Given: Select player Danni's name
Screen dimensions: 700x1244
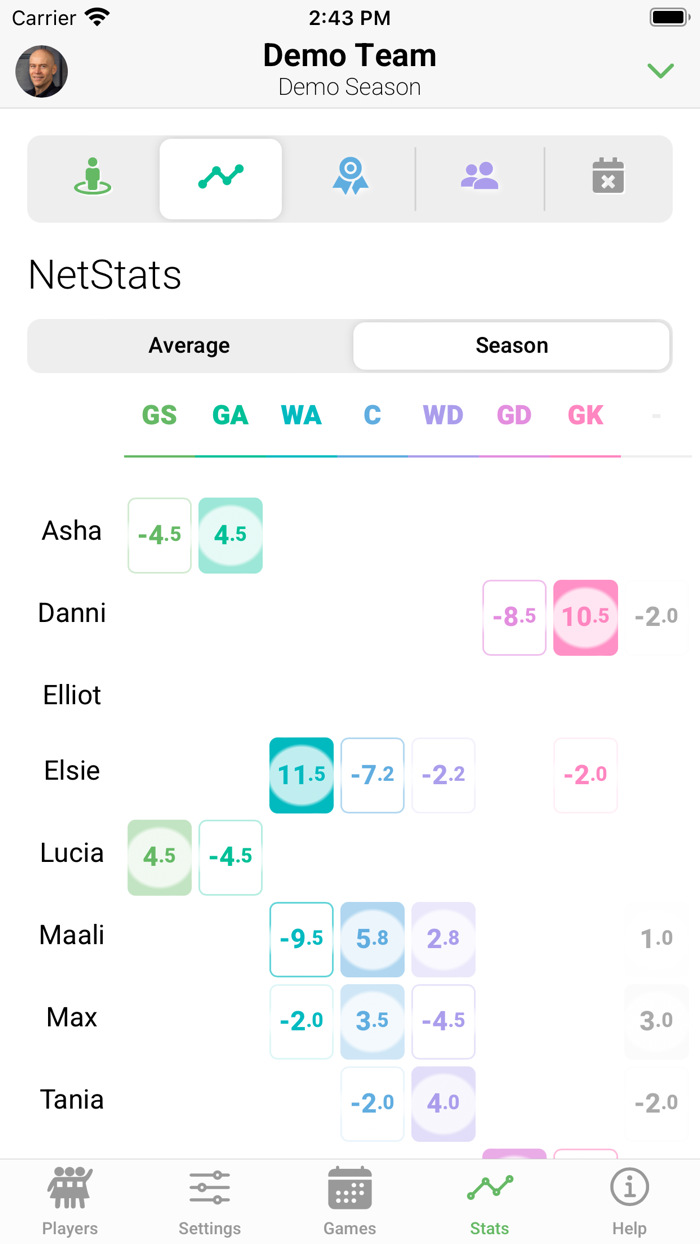Looking at the screenshot, I should (x=71, y=613).
